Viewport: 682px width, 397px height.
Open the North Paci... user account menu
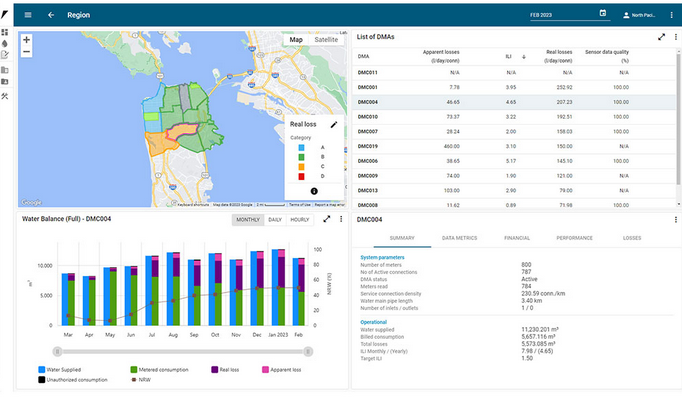coord(639,15)
